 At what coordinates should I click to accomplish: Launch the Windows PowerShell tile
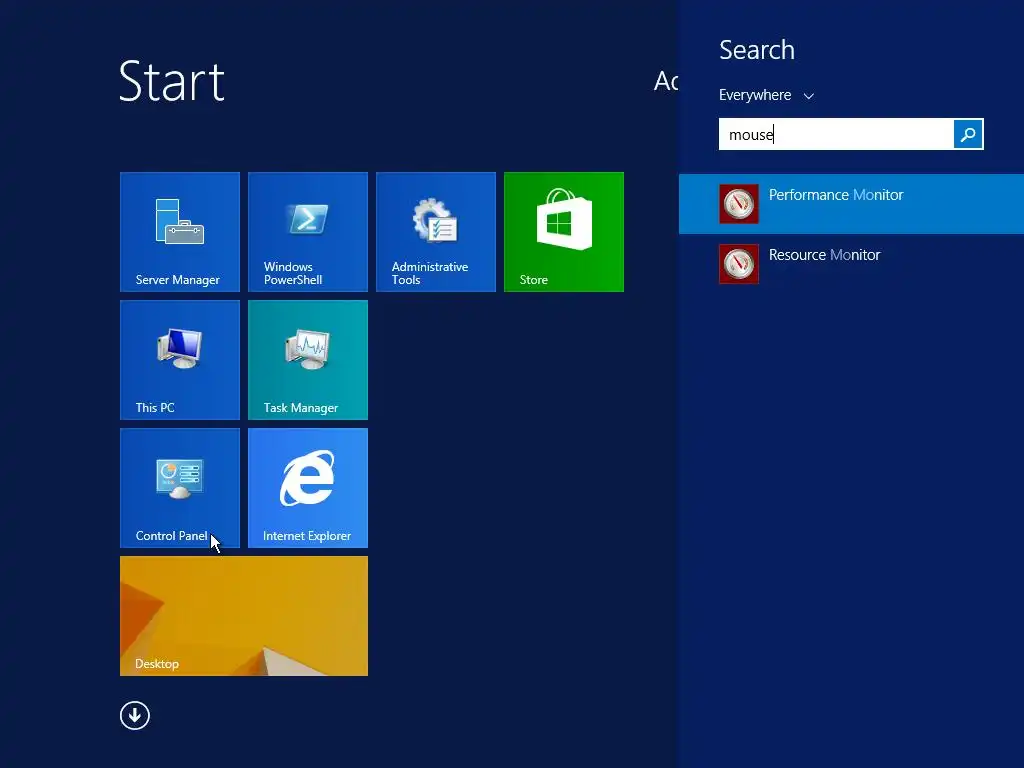[308, 232]
